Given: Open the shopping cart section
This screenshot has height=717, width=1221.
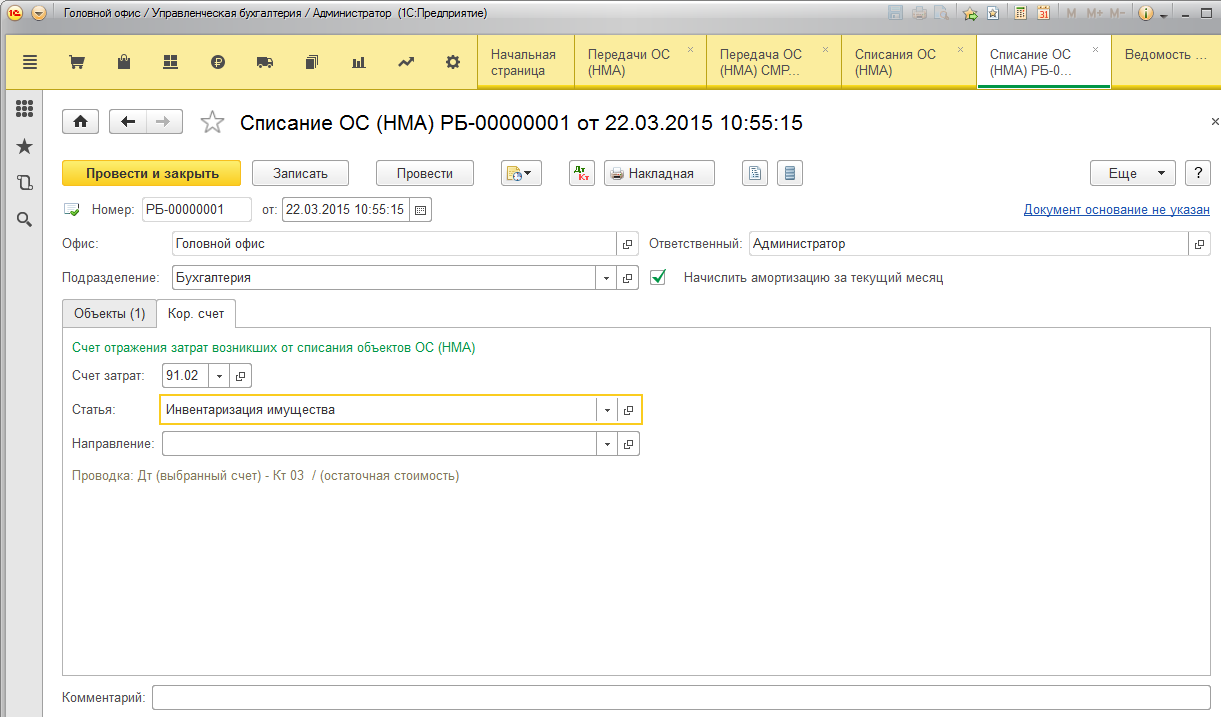Looking at the screenshot, I should [x=76, y=62].
